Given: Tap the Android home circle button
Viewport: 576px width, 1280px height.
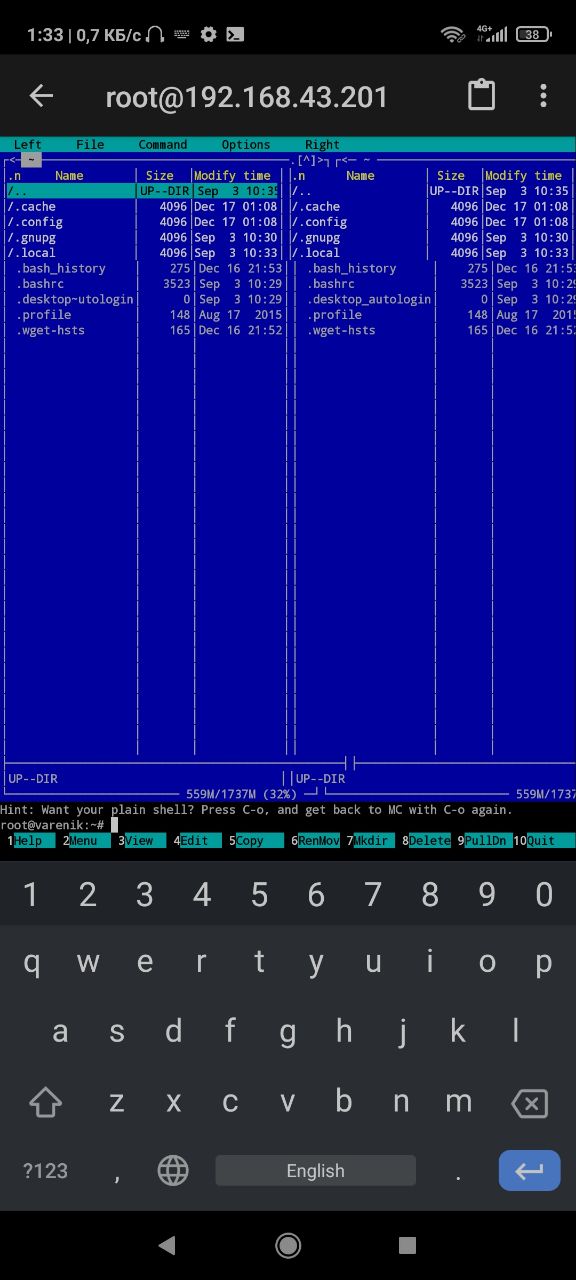Looking at the screenshot, I should point(288,1244).
